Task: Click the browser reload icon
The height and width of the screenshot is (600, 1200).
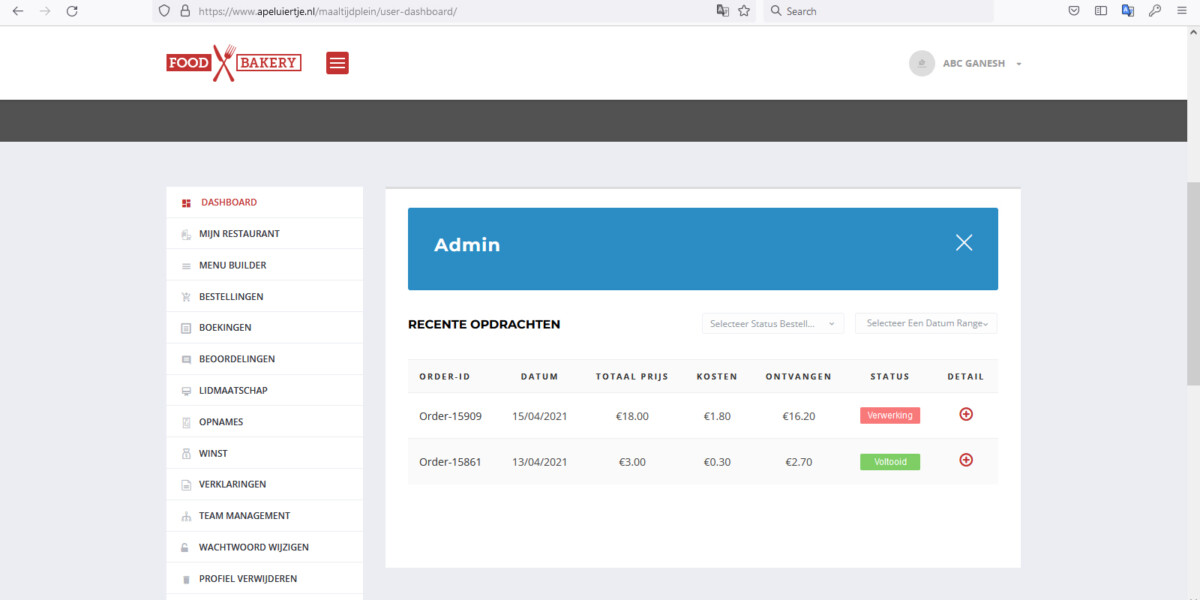Action: (x=72, y=11)
